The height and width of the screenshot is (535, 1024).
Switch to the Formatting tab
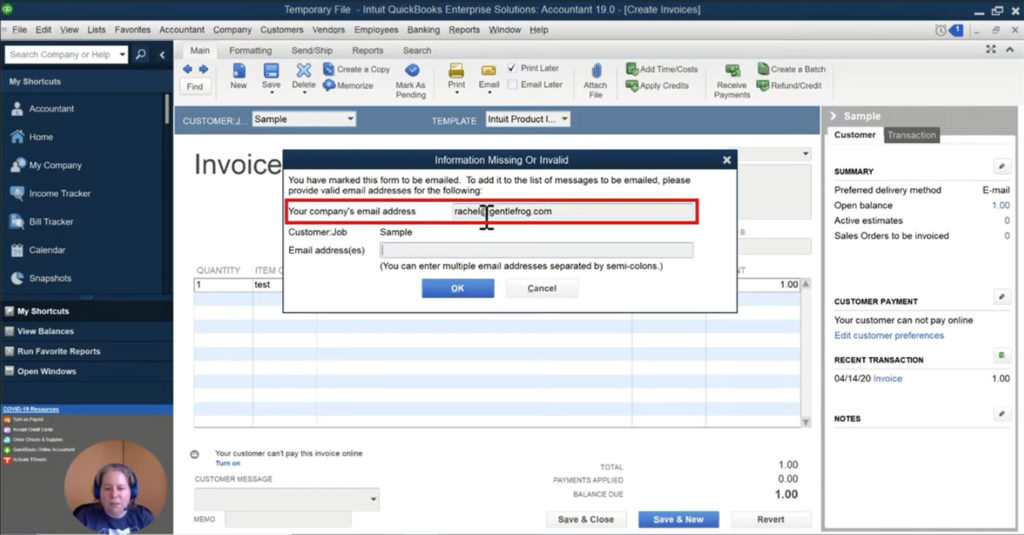point(250,50)
